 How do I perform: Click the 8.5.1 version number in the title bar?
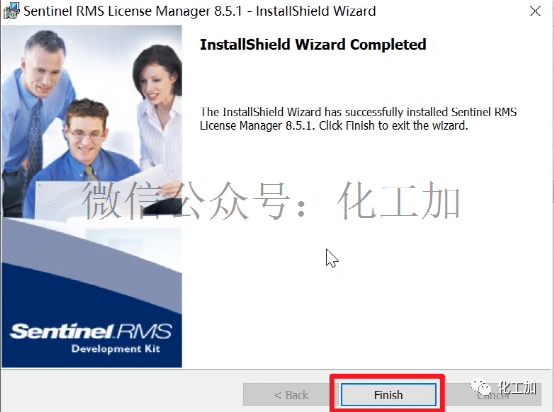(x=228, y=11)
